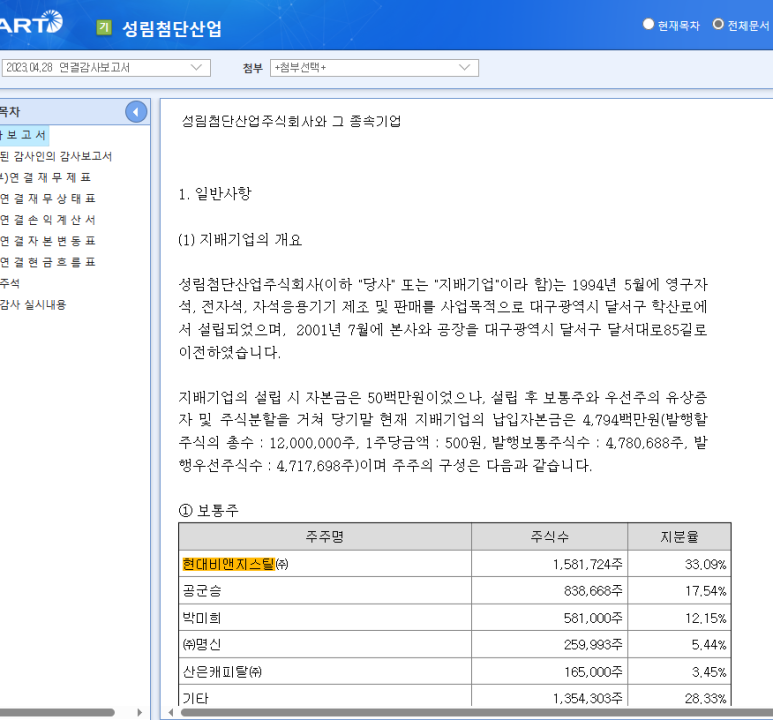Image resolution: width=773 pixels, height=720 pixels.
Task: Click the 259,993주 share count
Action: (x=594, y=645)
